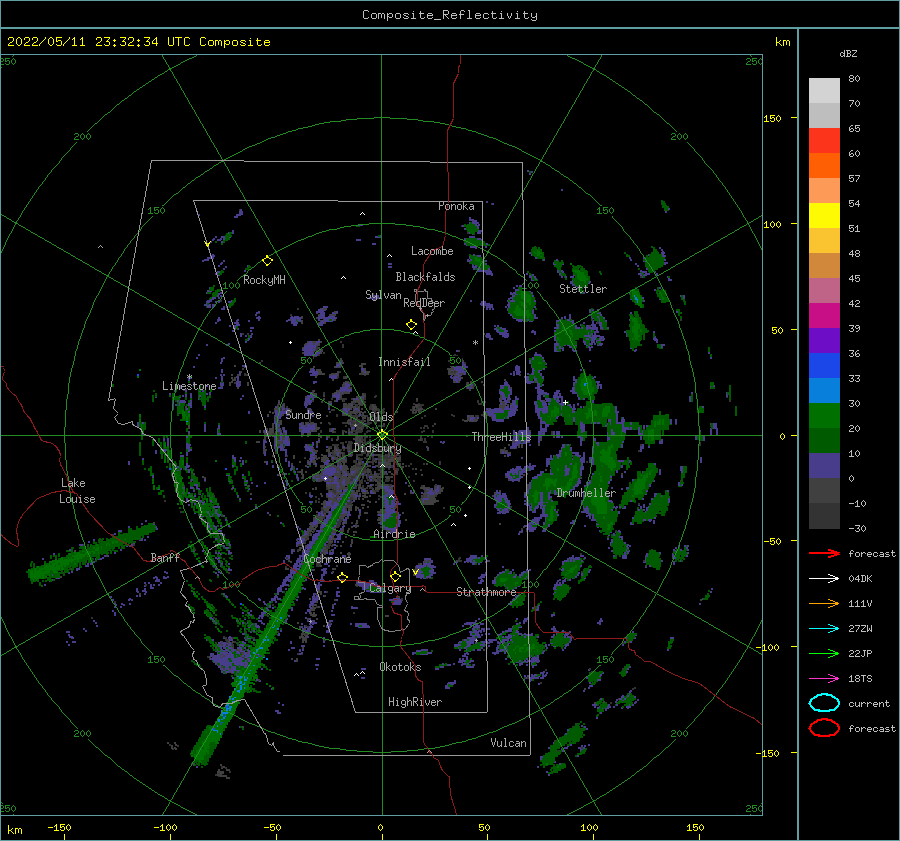The width and height of the screenshot is (900, 841).
Task: Click the Limestone label
Action: pyautogui.click(x=189, y=386)
